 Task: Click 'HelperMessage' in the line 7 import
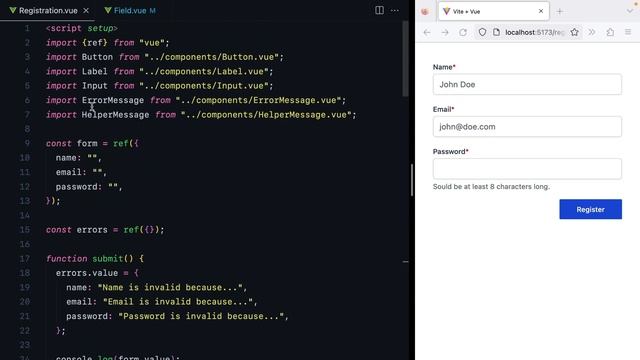pos(116,115)
